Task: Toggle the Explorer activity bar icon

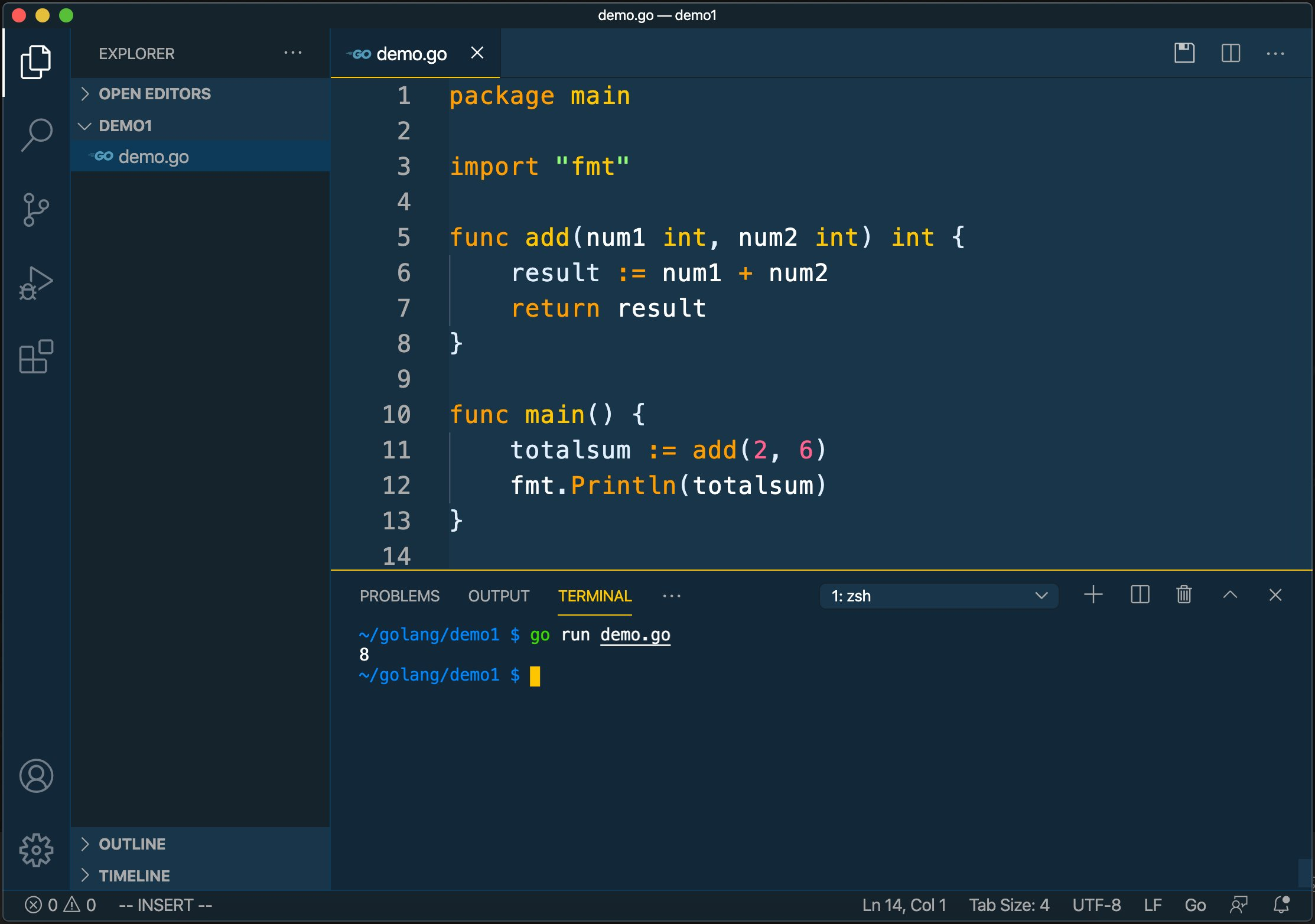Action: pyautogui.click(x=35, y=62)
